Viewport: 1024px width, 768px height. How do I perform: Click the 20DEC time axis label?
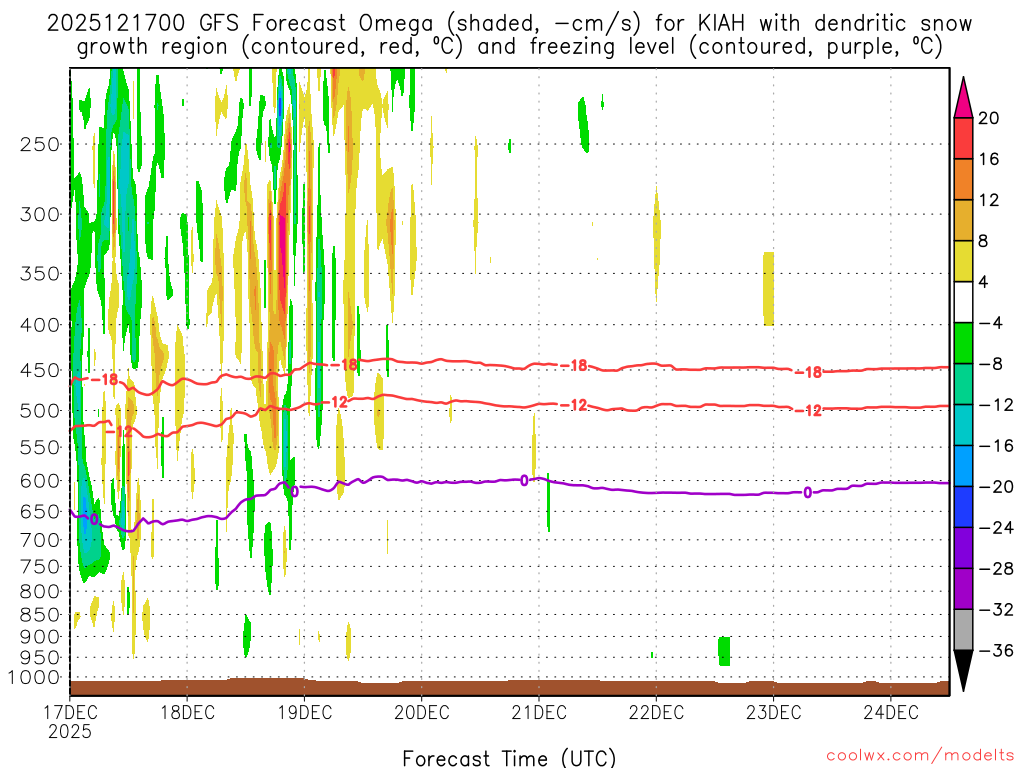[x=422, y=712]
